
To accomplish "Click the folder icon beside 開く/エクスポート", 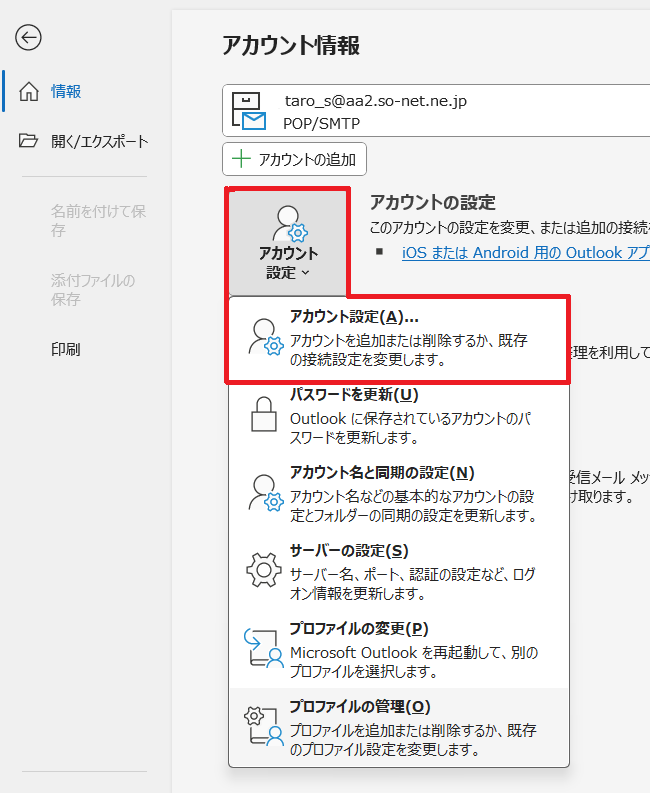I will pos(29,141).
